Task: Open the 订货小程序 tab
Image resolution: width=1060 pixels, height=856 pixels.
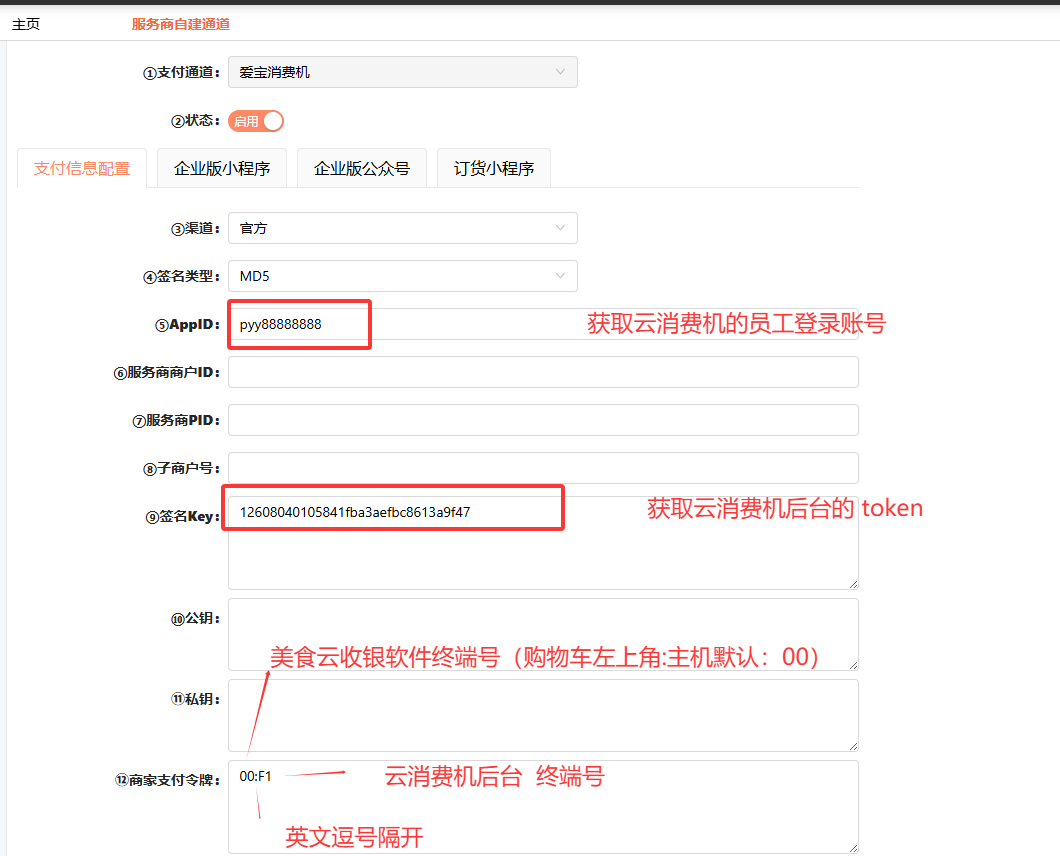Action: click(x=494, y=168)
